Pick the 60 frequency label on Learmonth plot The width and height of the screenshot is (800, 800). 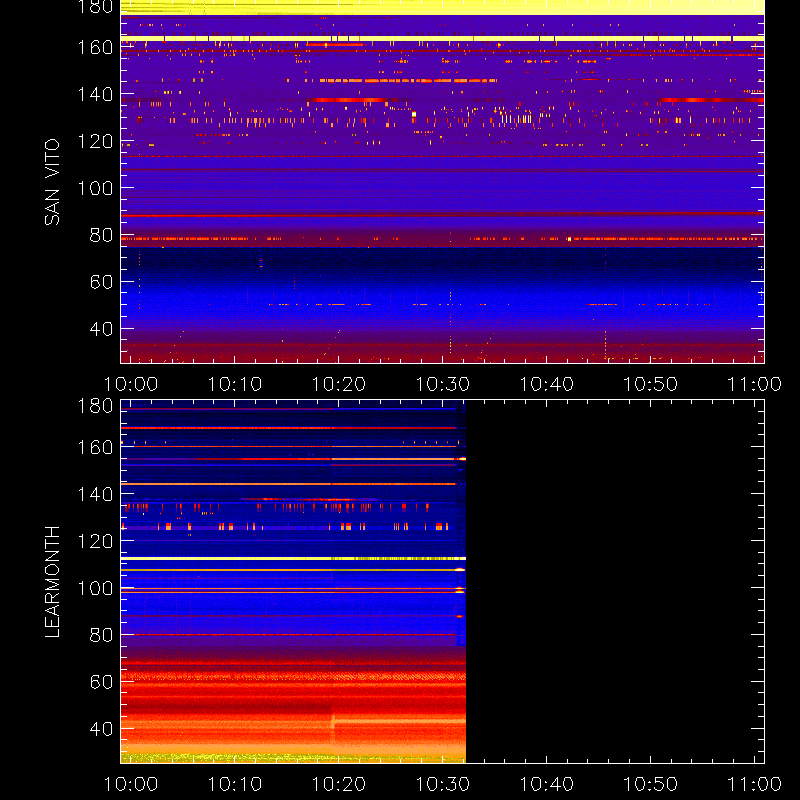coord(101,682)
